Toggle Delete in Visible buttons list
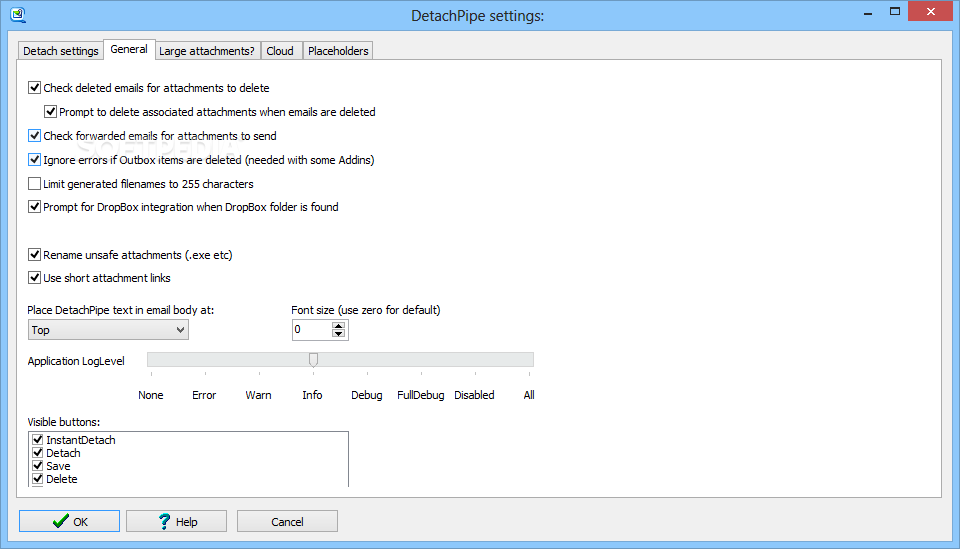Screen dimensions: 960x549 (38, 479)
